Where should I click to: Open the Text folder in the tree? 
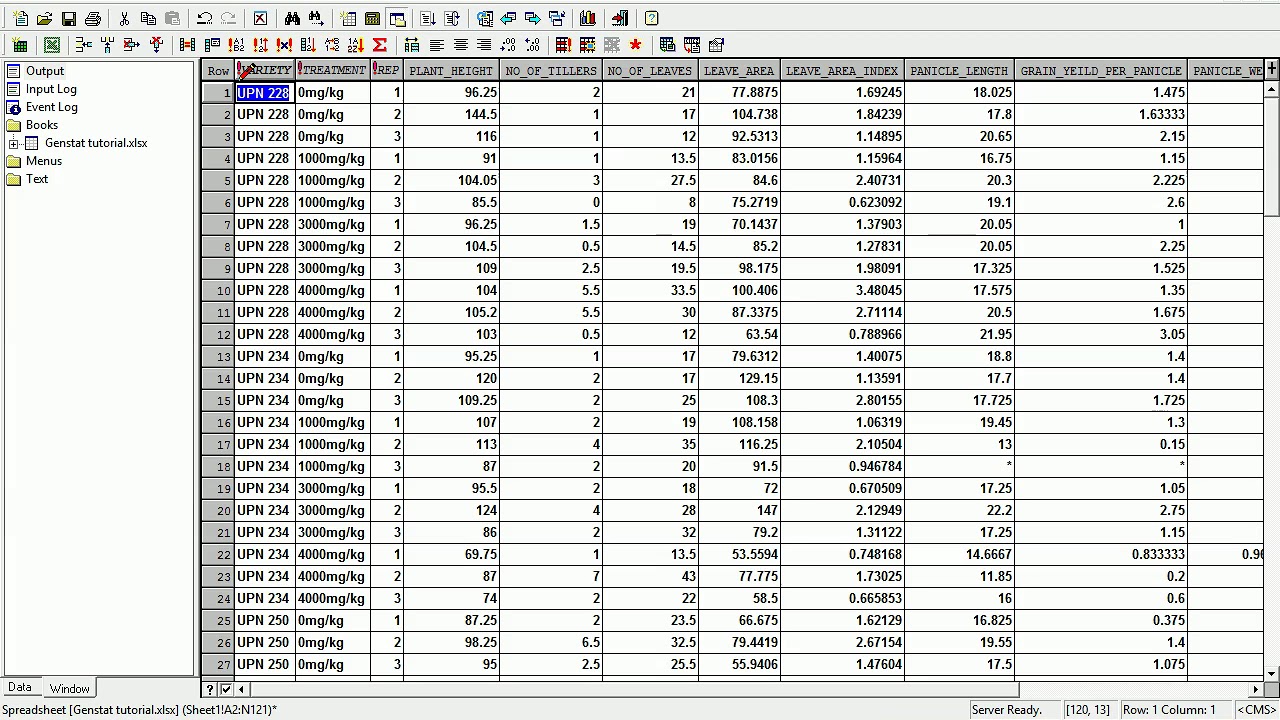point(37,179)
